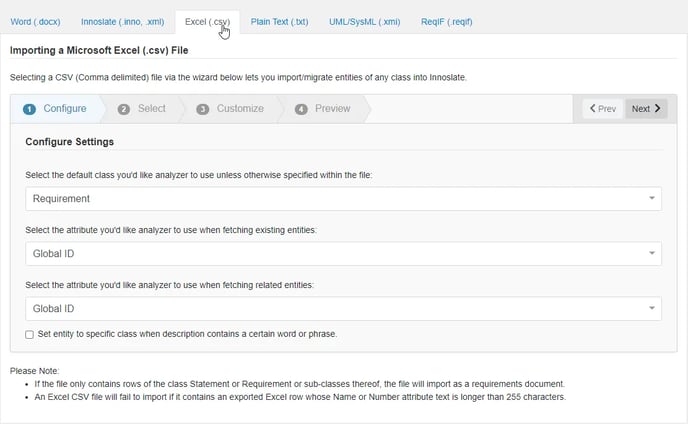Select the Excel (.csv) tab
The width and height of the screenshot is (688, 424).
(207, 22)
